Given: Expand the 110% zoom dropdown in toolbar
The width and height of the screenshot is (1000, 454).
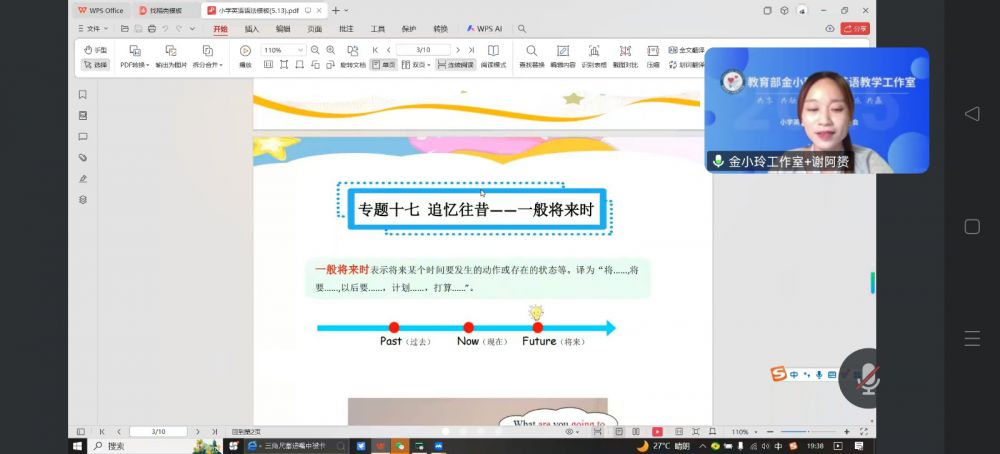Looking at the screenshot, I should [x=300, y=50].
